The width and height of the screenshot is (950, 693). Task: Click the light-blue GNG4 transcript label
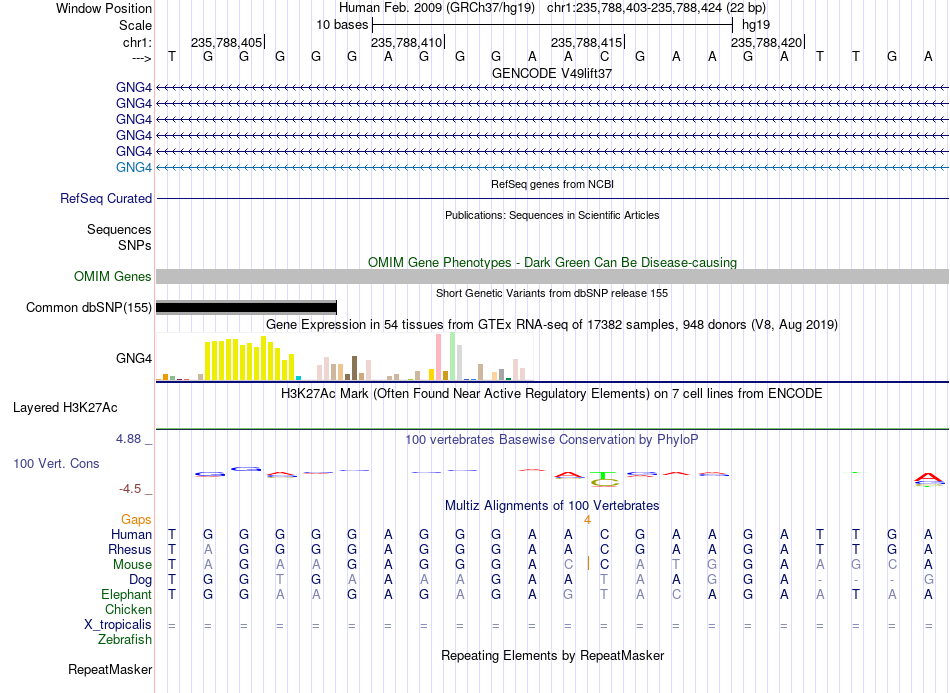coord(134,167)
